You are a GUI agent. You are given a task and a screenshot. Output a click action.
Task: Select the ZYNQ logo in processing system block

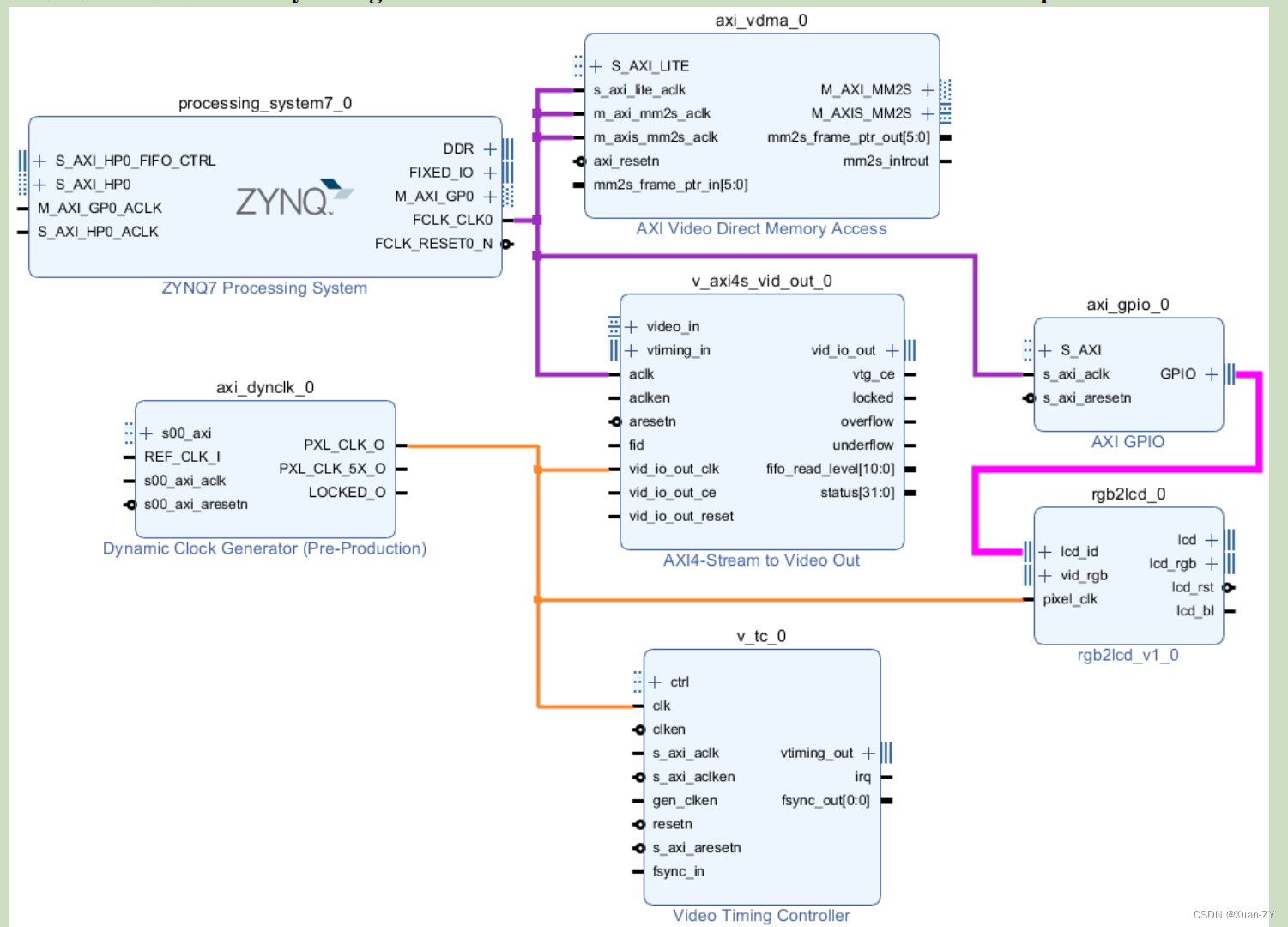coord(294,197)
